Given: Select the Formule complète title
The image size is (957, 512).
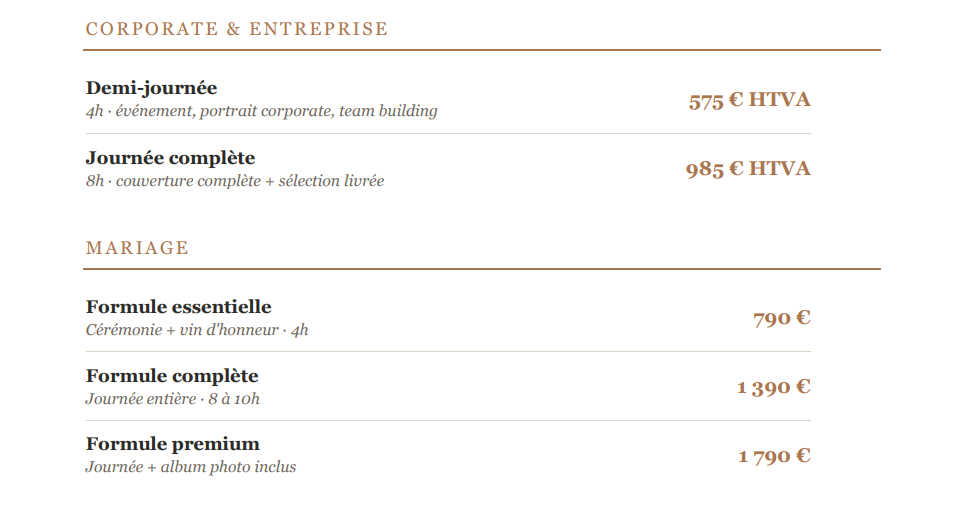Looking at the screenshot, I should click(172, 376).
